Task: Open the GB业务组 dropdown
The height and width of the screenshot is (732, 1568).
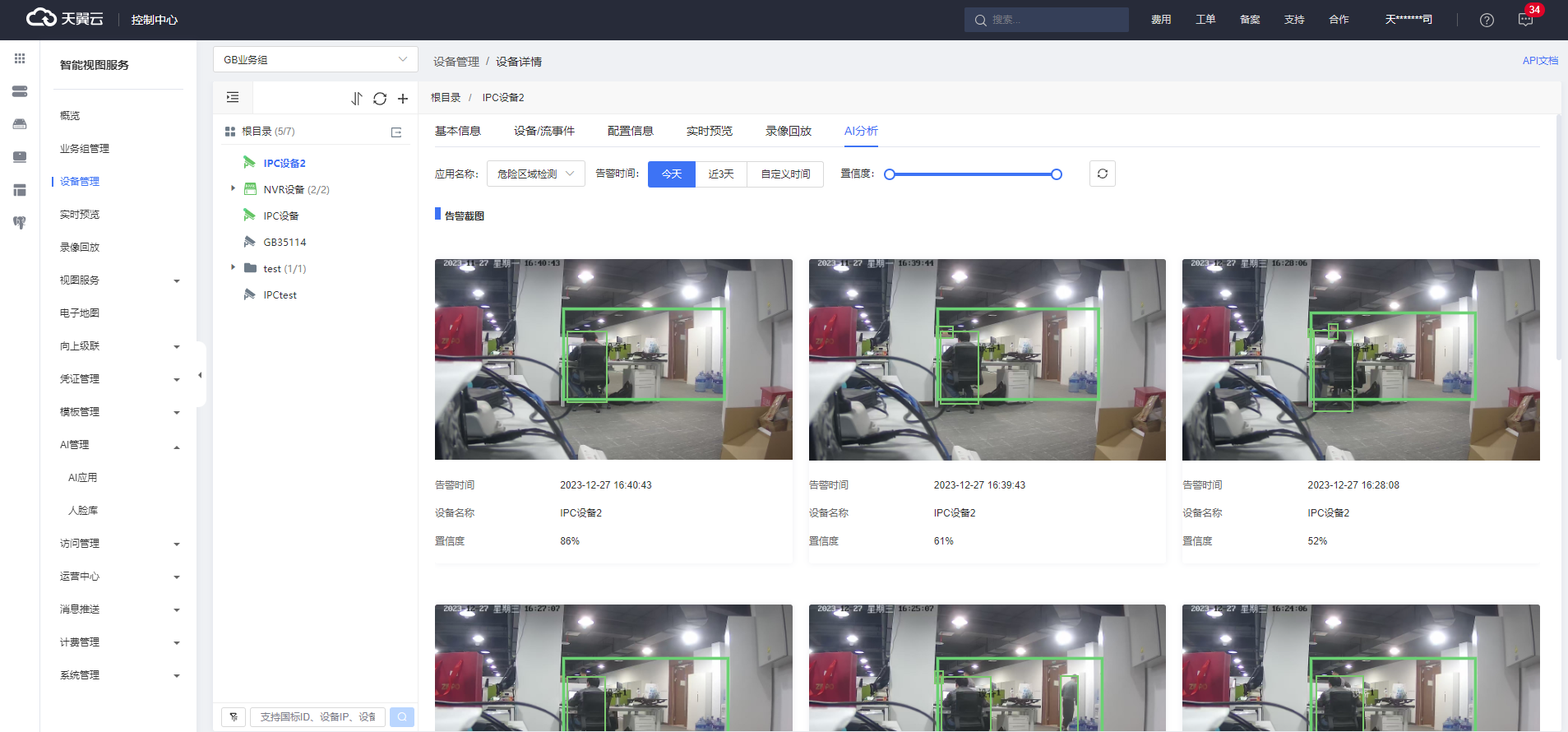Action: 316,59
